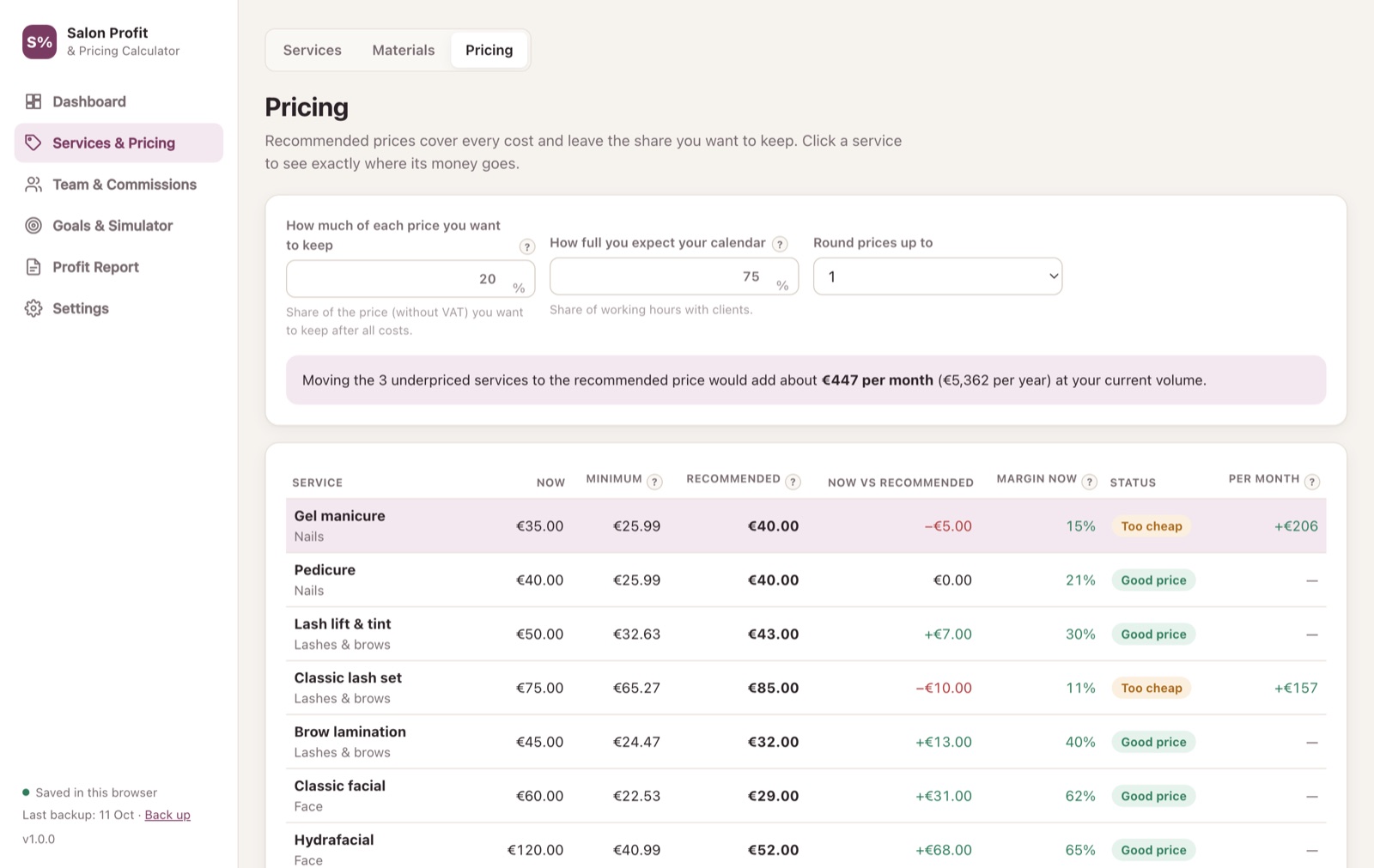This screenshot has height=868, width=1374.
Task: Show help for the Per Month column
Action: (x=1311, y=482)
